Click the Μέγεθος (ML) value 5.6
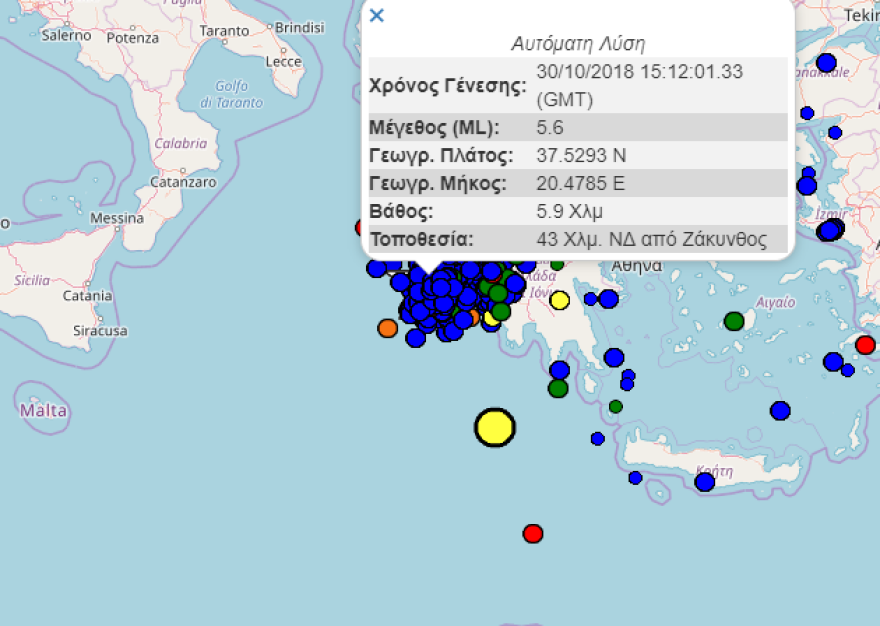The image size is (880, 626). pos(550,127)
